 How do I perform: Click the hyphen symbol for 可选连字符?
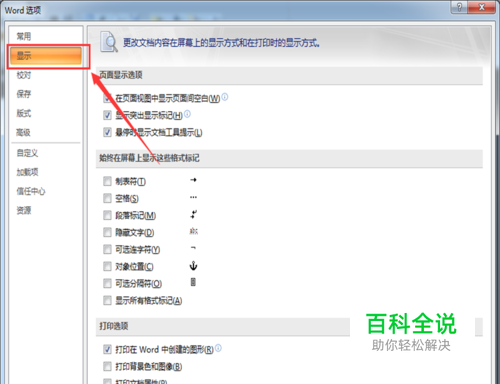(193, 248)
